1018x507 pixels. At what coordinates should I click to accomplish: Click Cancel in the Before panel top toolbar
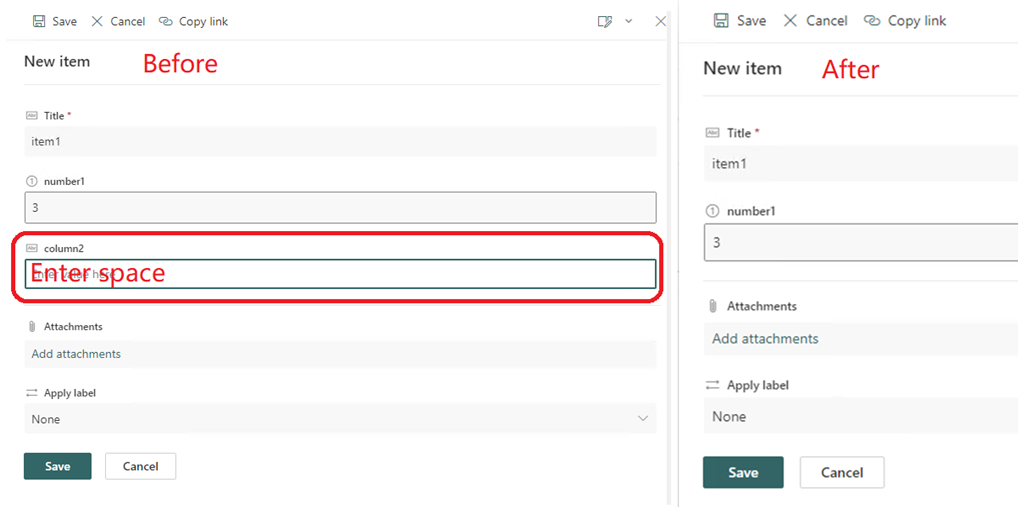tap(118, 21)
